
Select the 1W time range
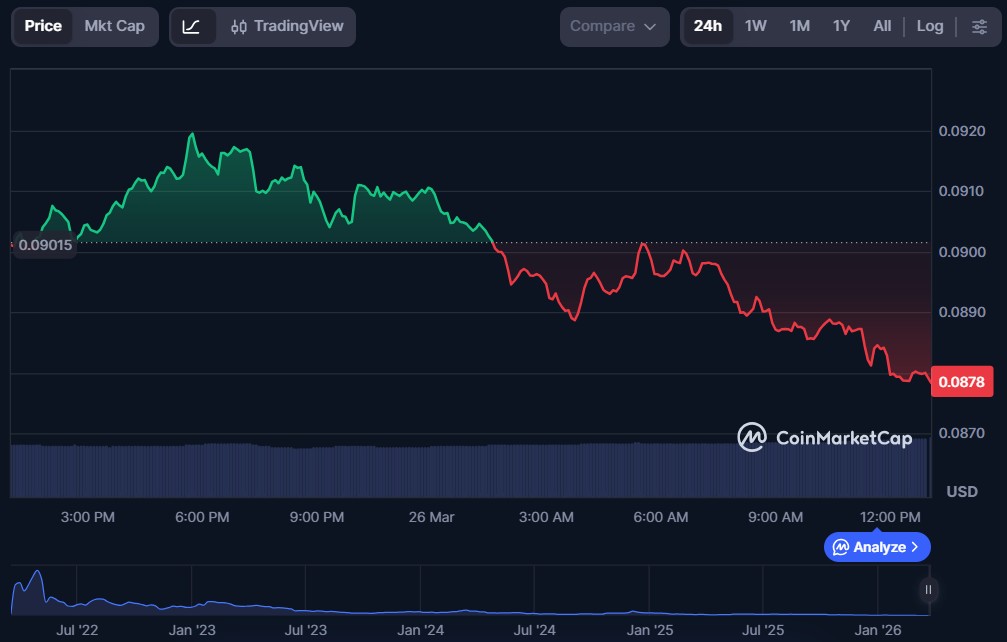[756, 27]
